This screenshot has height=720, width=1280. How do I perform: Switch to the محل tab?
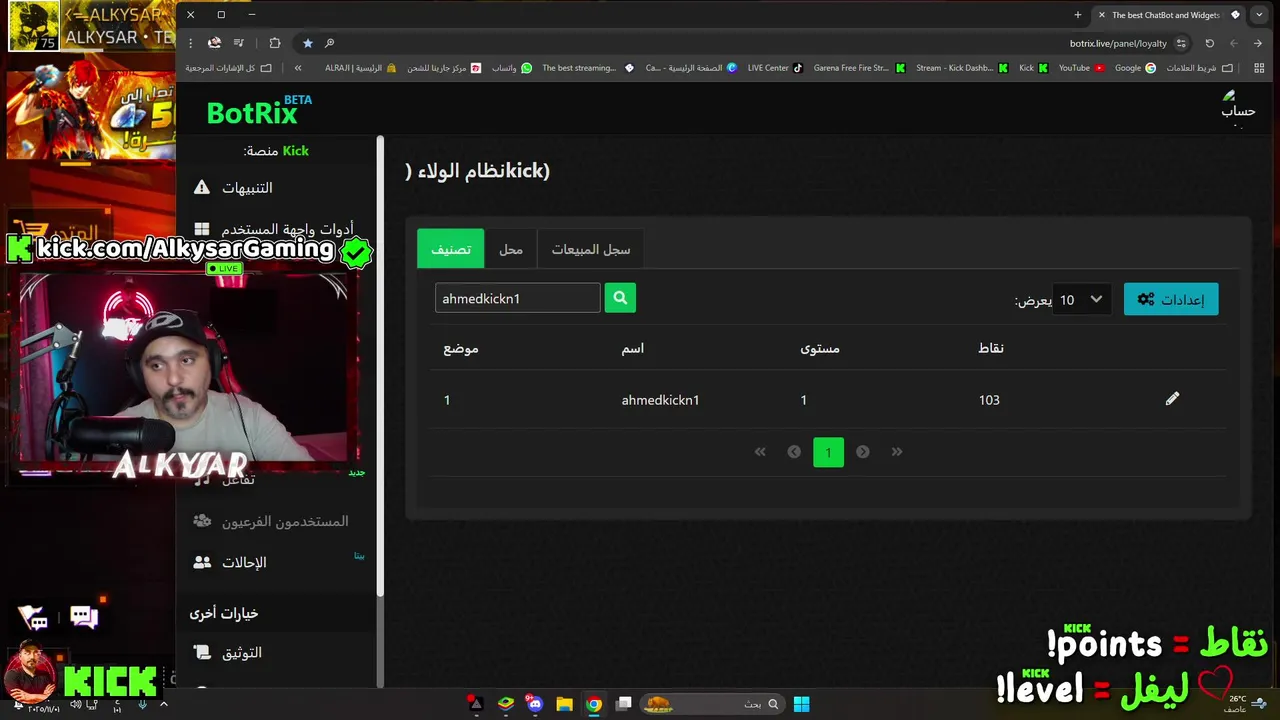point(511,249)
